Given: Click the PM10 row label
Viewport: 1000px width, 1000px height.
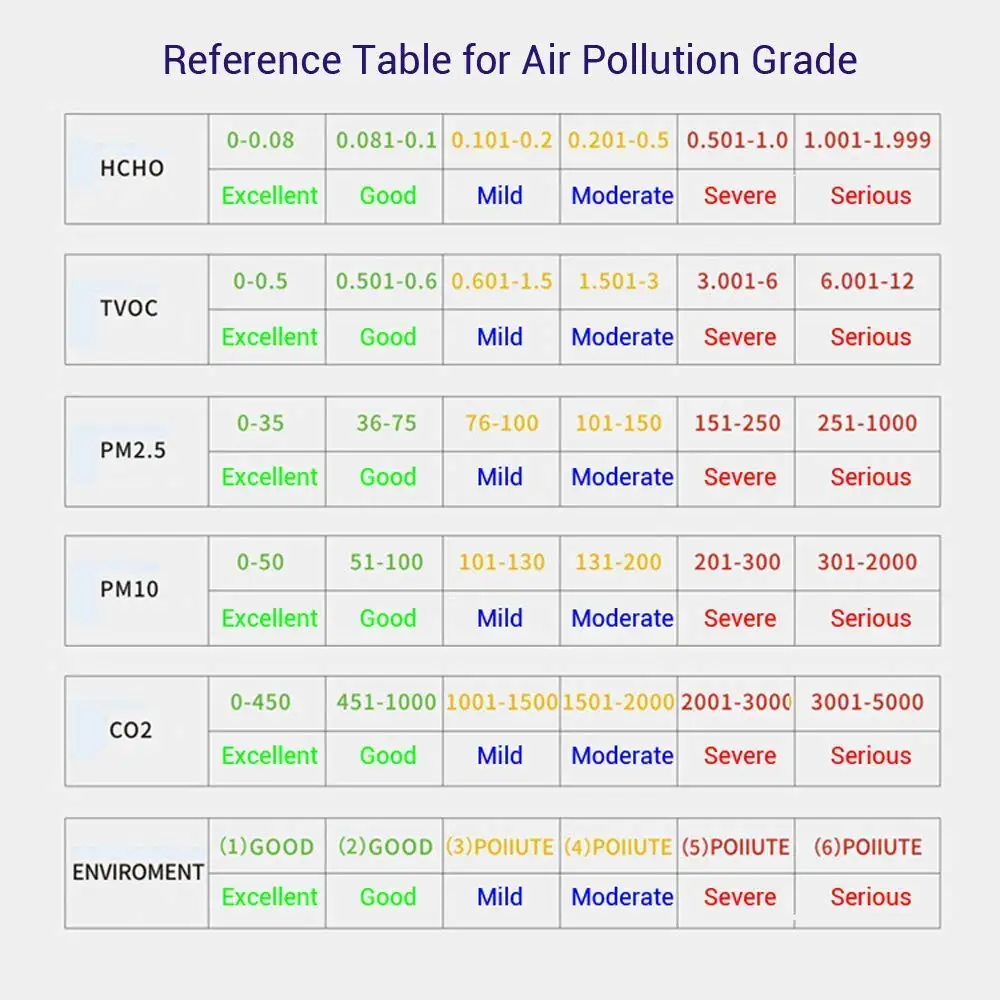Looking at the screenshot, I should click(x=130, y=589).
